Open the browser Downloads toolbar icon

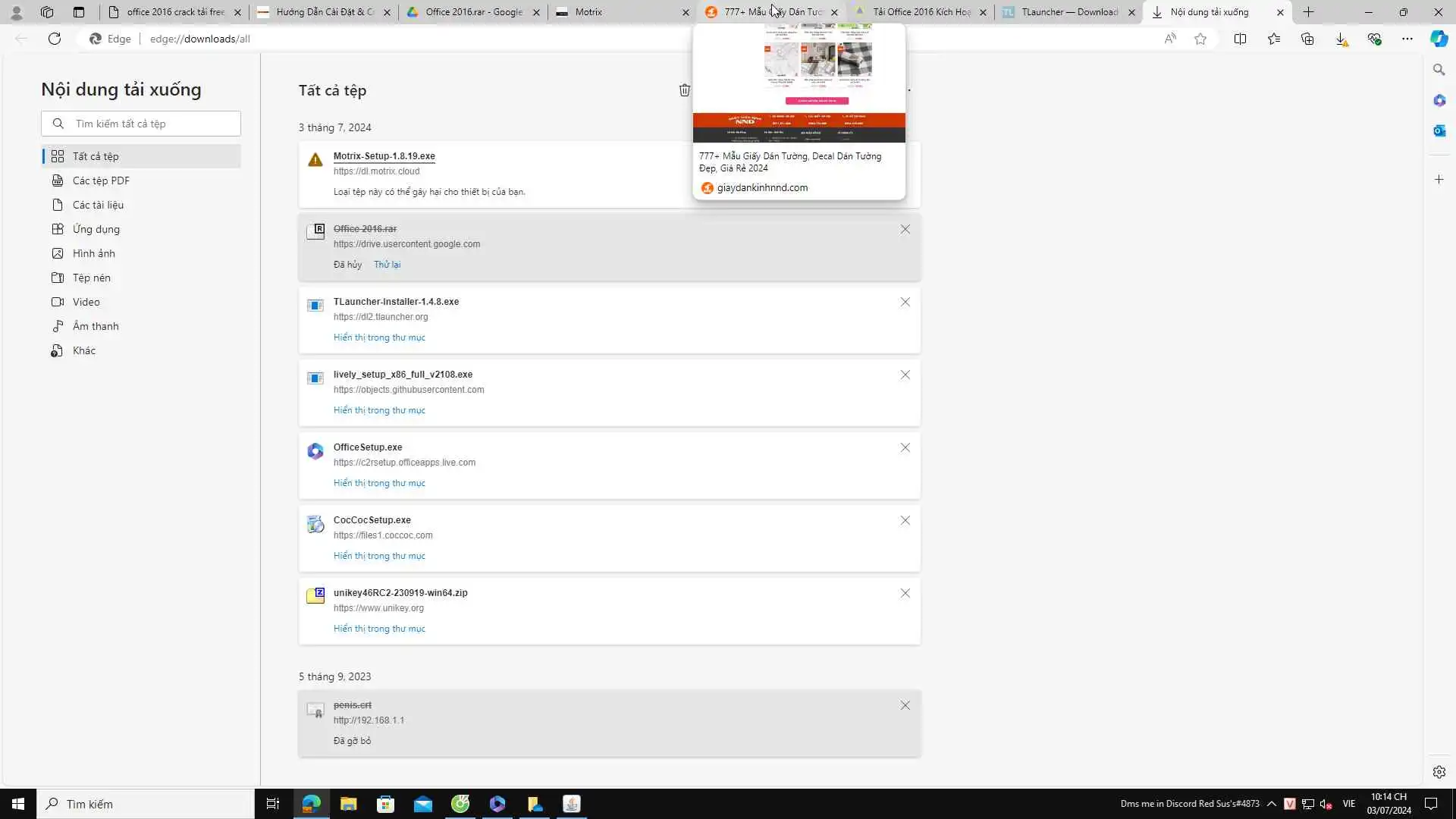(1341, 39)
